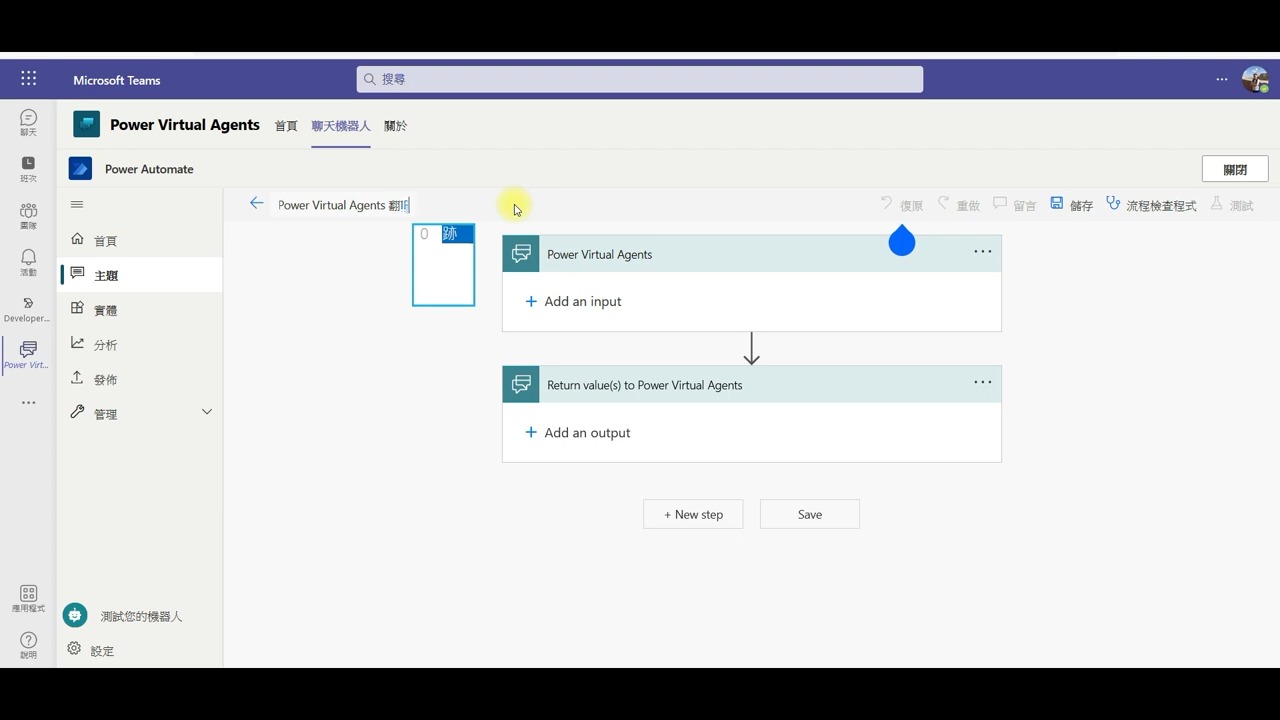Focus the 搜尋 search box

pyautogui.click(x=640, y=79)
